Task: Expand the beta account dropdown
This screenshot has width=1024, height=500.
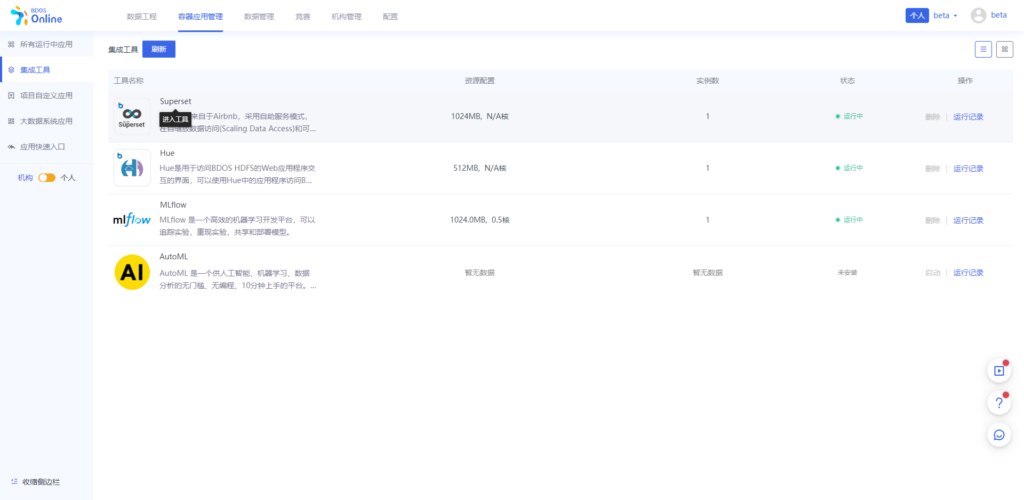Action: click(945, 16)
